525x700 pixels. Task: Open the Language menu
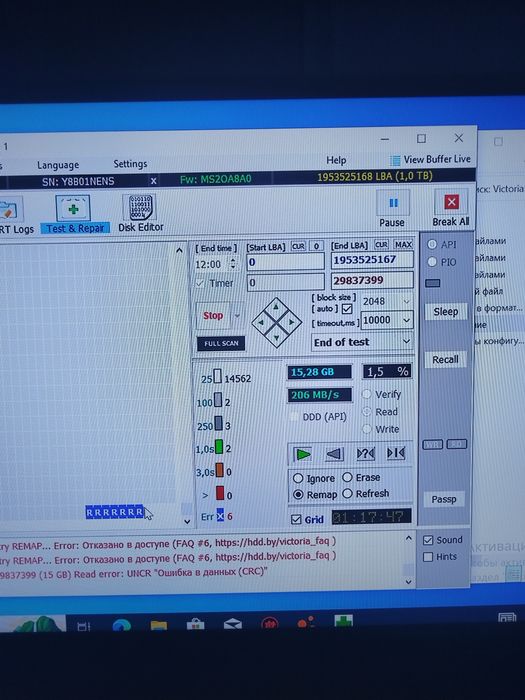pyautogui.click(x=58, y=165)
